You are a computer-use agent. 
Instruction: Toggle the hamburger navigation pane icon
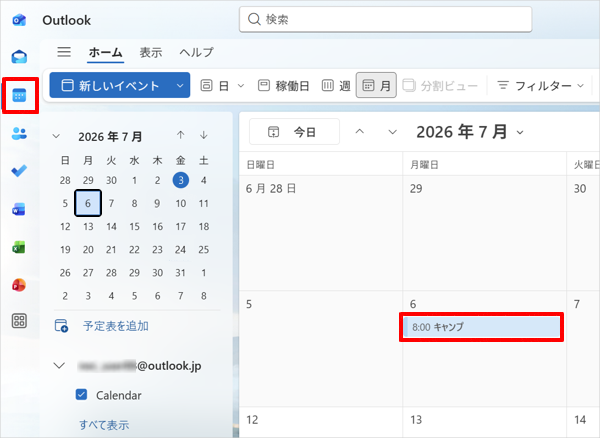64,52
